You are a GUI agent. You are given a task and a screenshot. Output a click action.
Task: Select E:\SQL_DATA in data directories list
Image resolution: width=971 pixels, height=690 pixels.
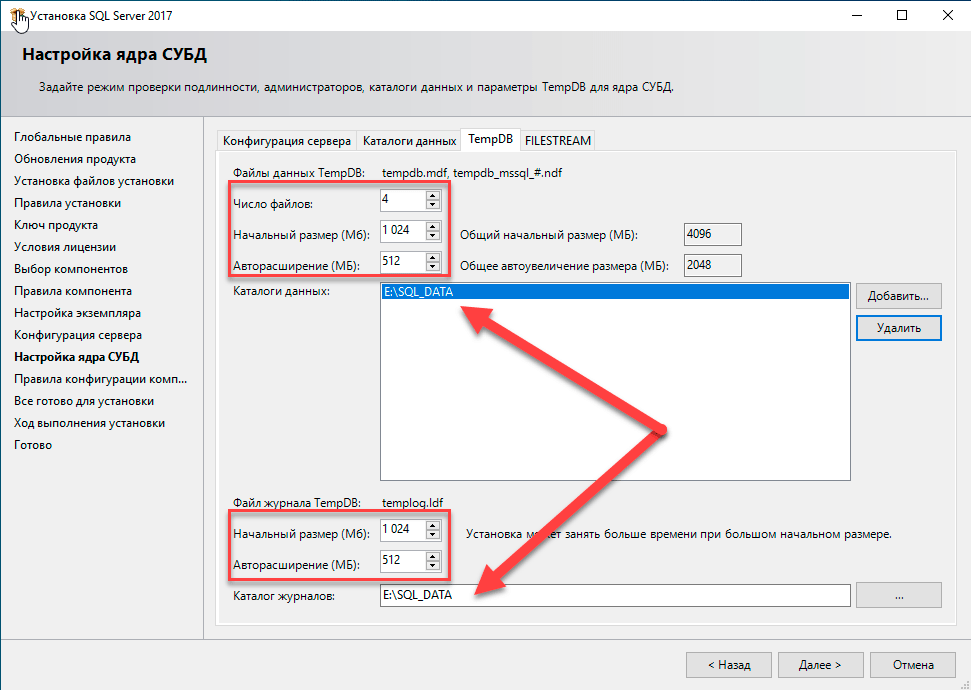pos(615,292)
